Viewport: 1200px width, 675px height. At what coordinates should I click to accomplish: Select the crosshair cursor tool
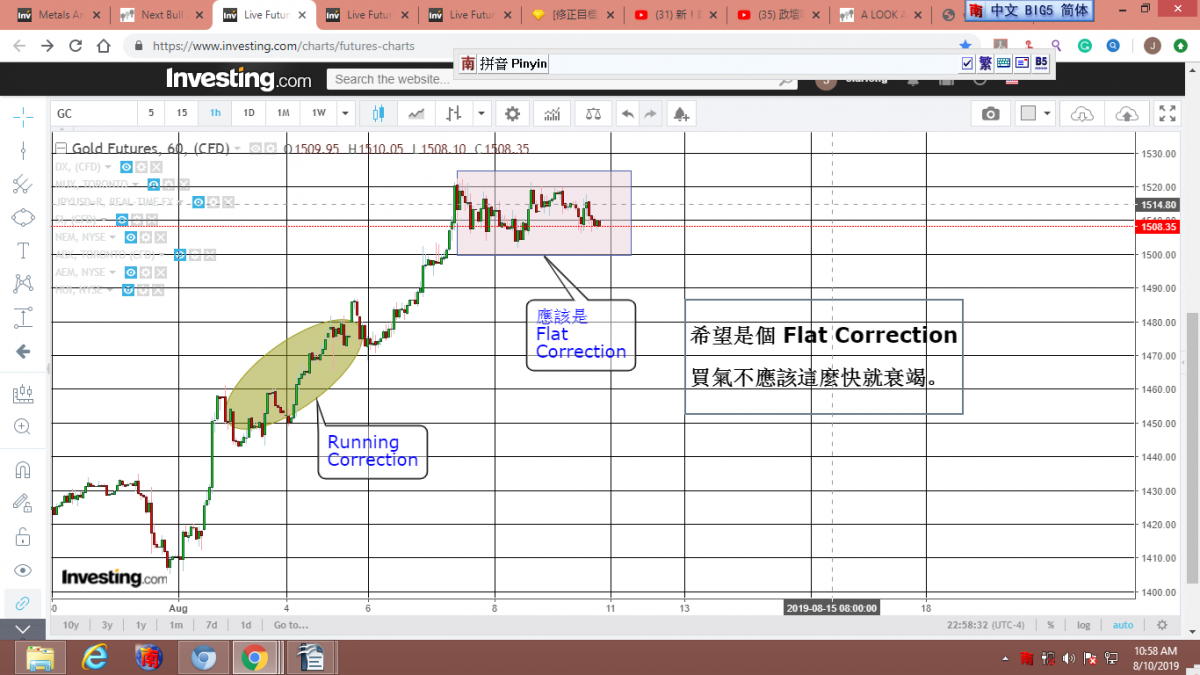pos(23,117)
